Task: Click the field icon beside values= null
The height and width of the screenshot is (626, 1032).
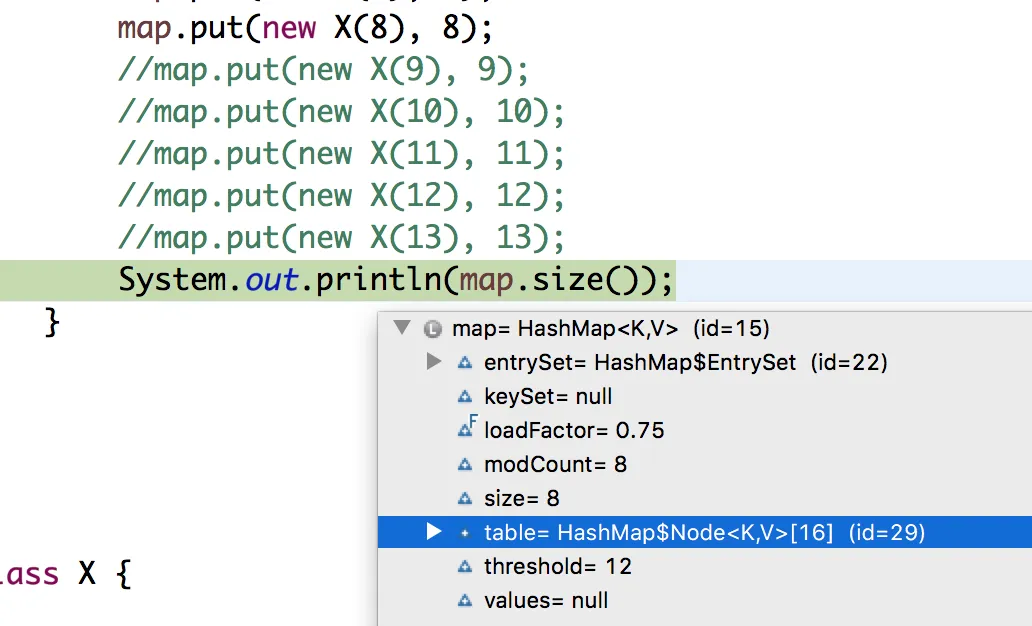Action: [x=465, y=600]
